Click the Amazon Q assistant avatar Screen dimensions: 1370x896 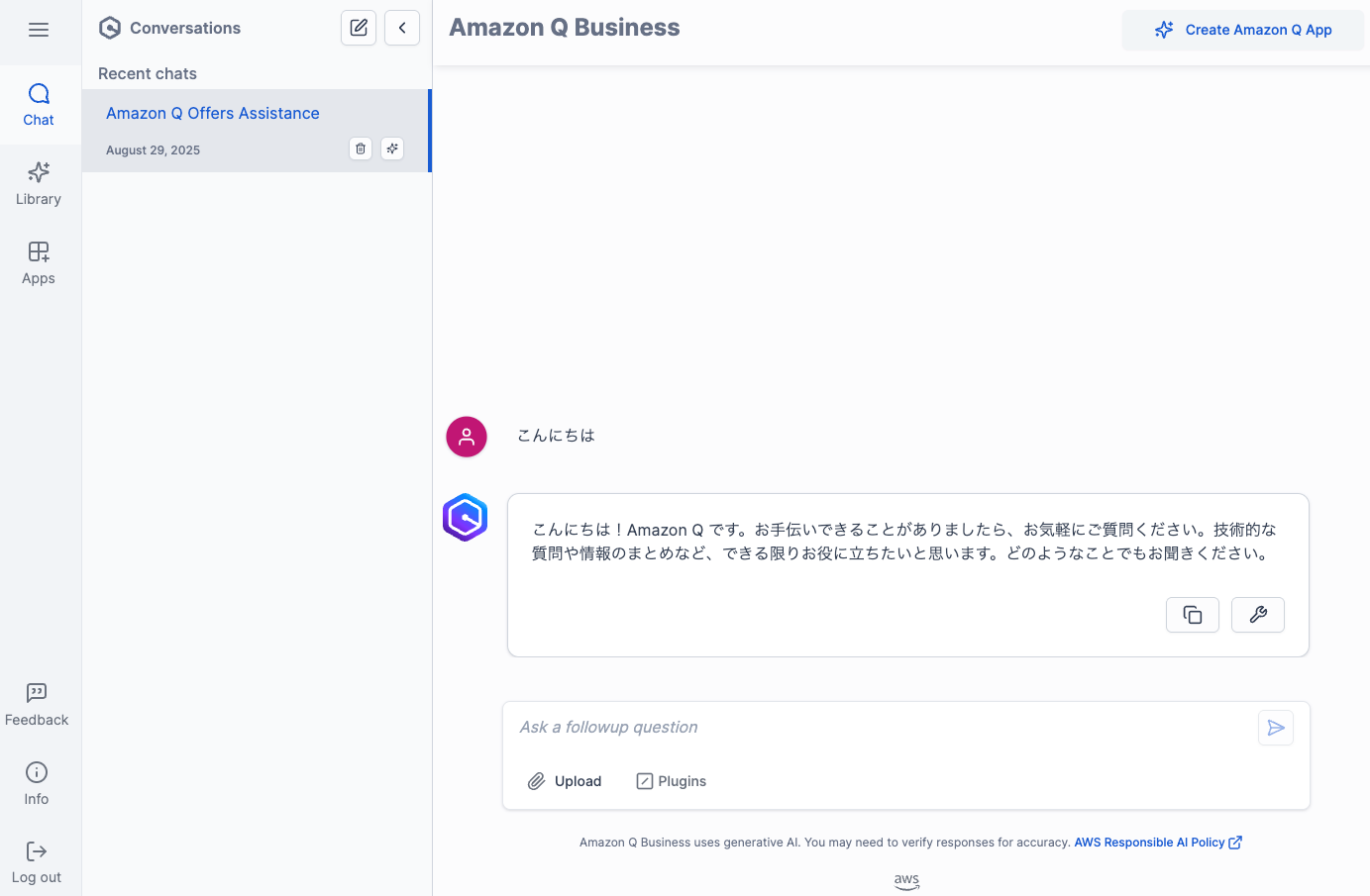click(x=466, y=517)
